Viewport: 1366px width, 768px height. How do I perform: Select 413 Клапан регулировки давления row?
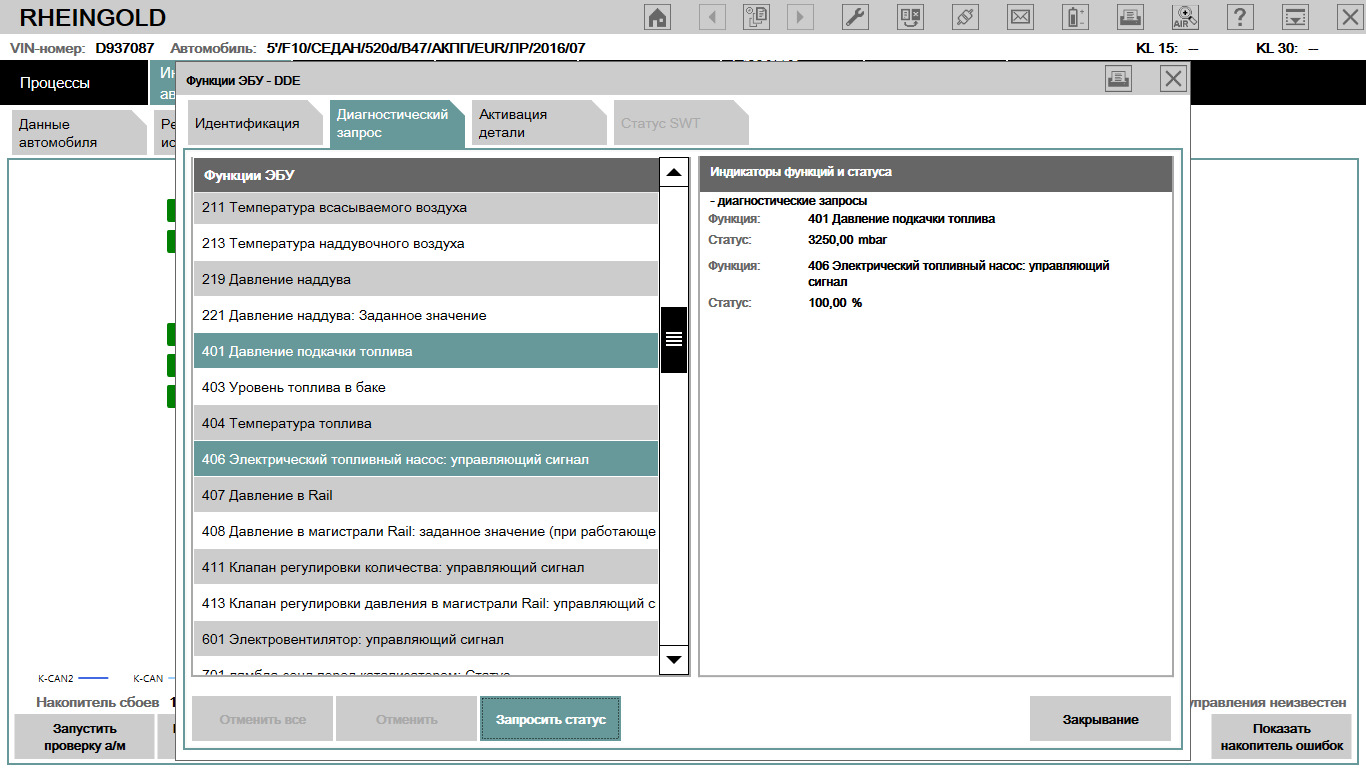426,604
